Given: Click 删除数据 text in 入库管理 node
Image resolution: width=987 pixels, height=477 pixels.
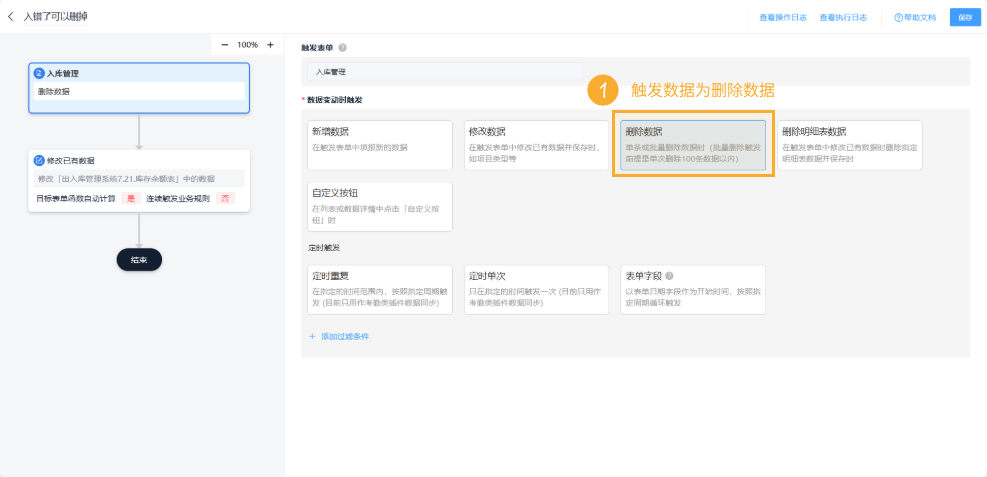Looking at the screenshot, I should [54, 91].
